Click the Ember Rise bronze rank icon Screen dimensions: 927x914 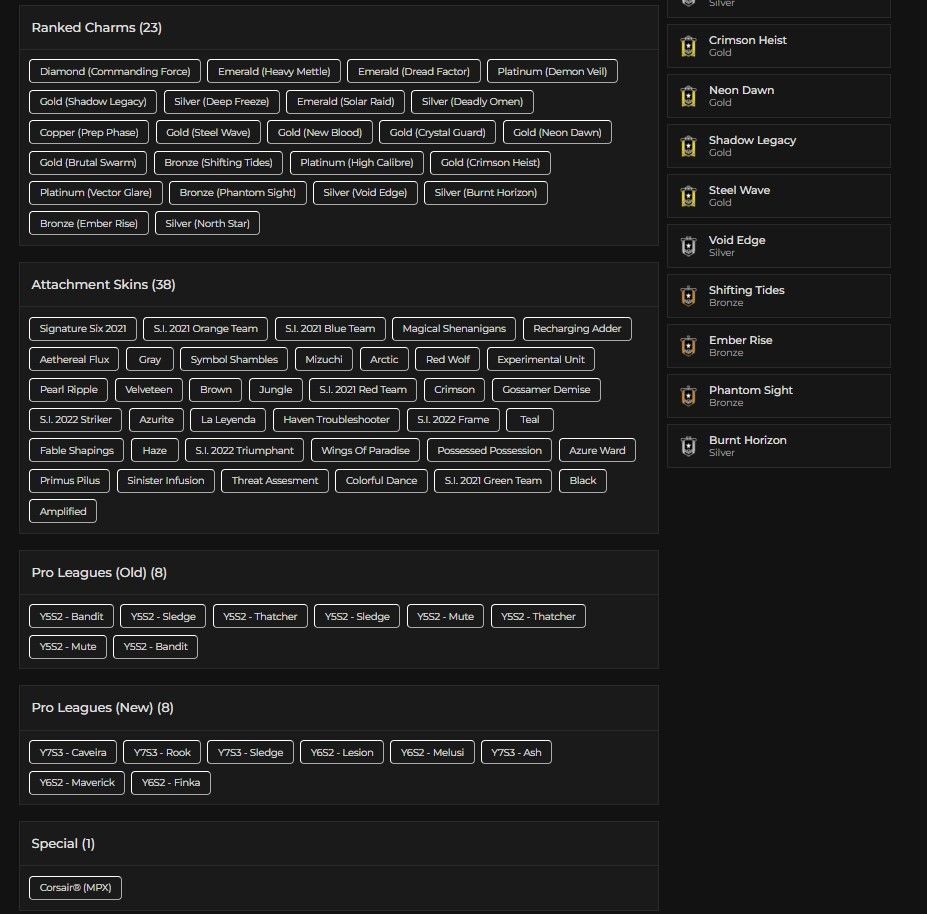tap(688, 346)
